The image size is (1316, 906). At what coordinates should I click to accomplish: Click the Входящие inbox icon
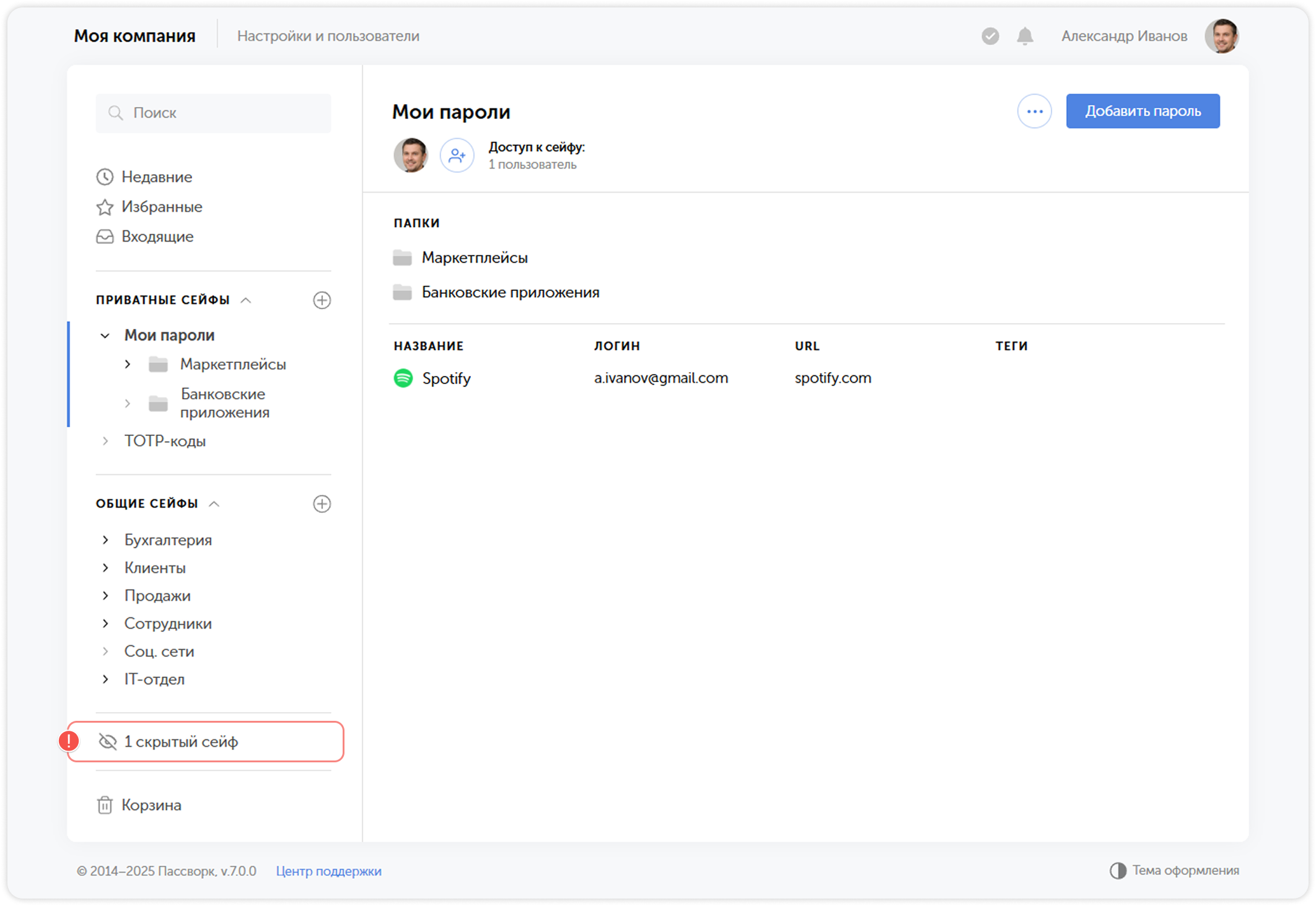tap(105, 237)
